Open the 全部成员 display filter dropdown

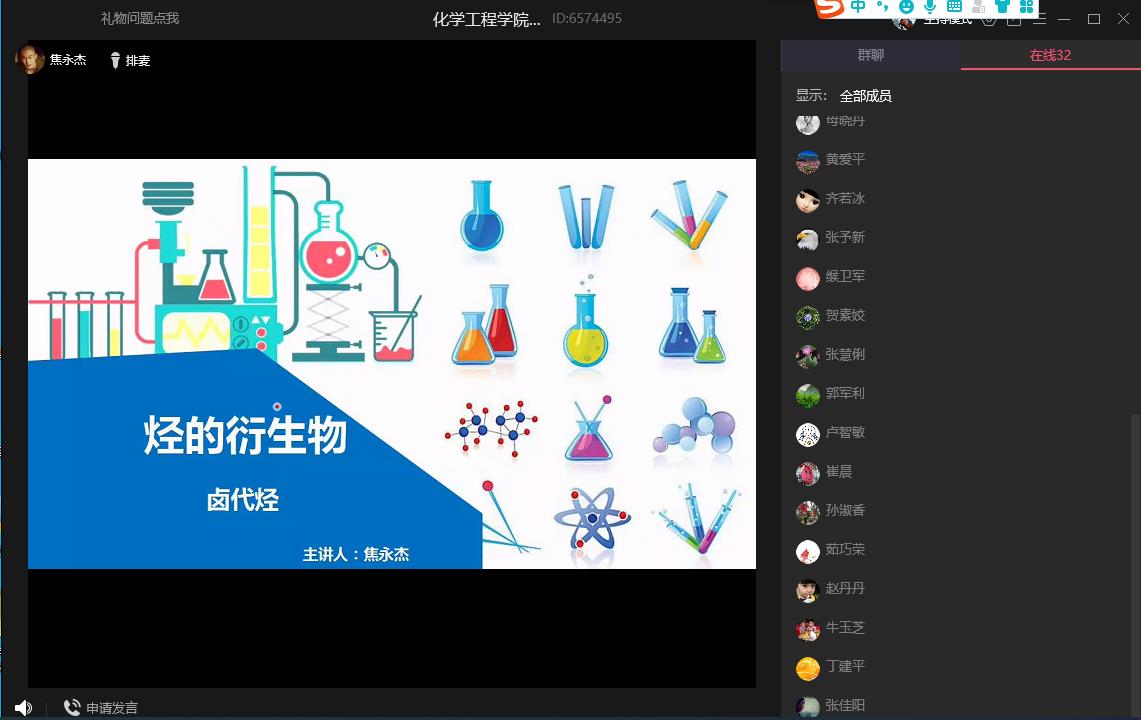[x=865, y=96]
